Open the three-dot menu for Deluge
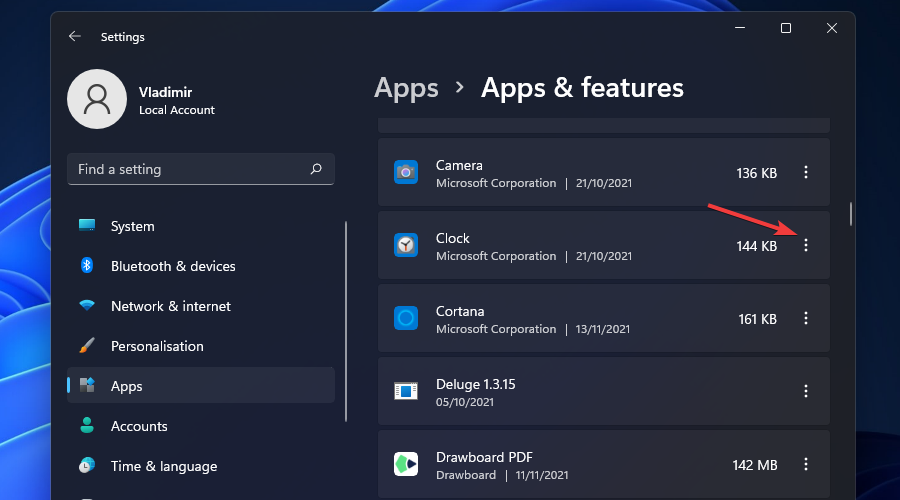This screenshot has width=900, height=500. point(806,391)
